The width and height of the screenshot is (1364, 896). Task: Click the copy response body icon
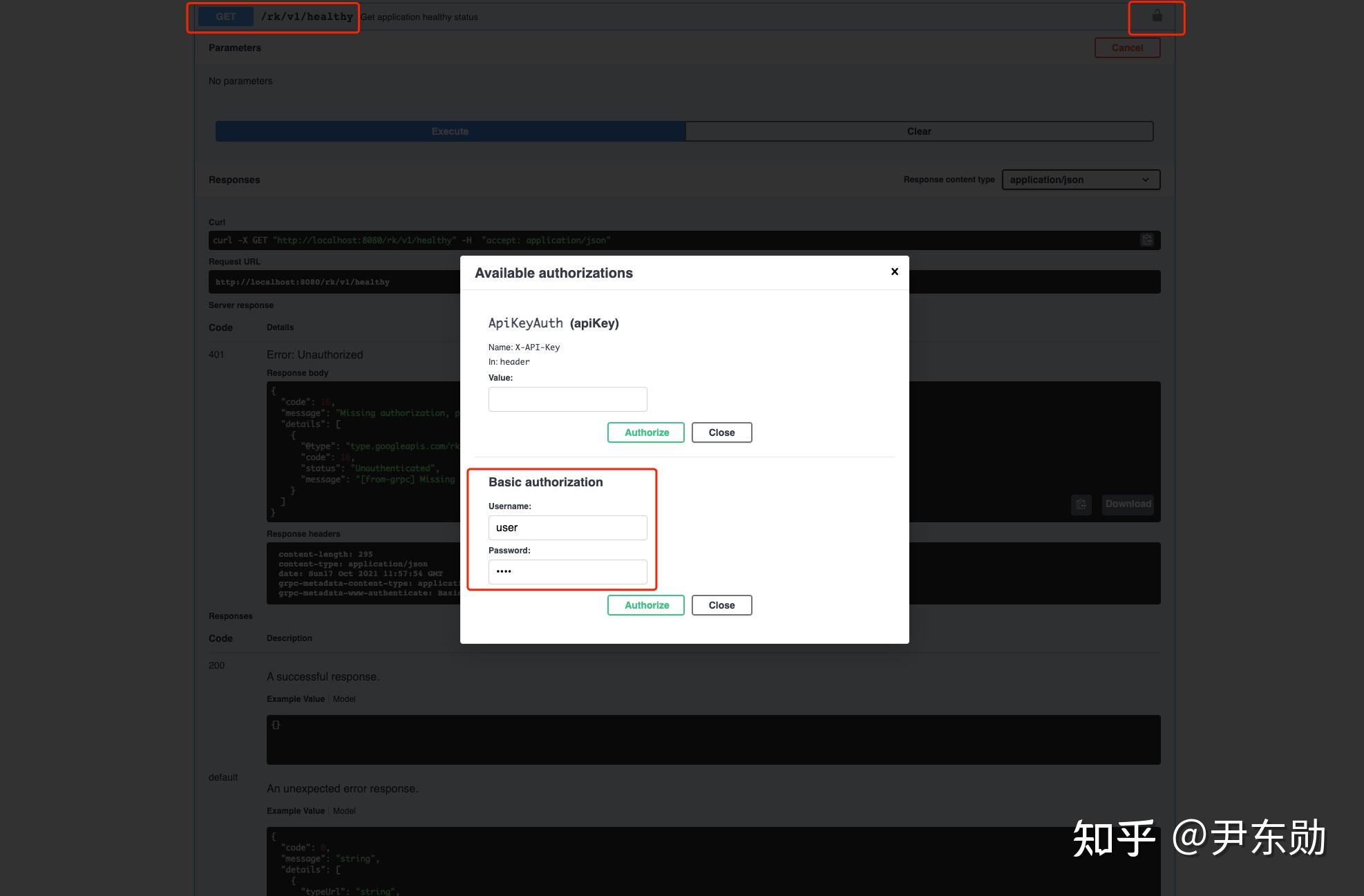point(1081,504)
